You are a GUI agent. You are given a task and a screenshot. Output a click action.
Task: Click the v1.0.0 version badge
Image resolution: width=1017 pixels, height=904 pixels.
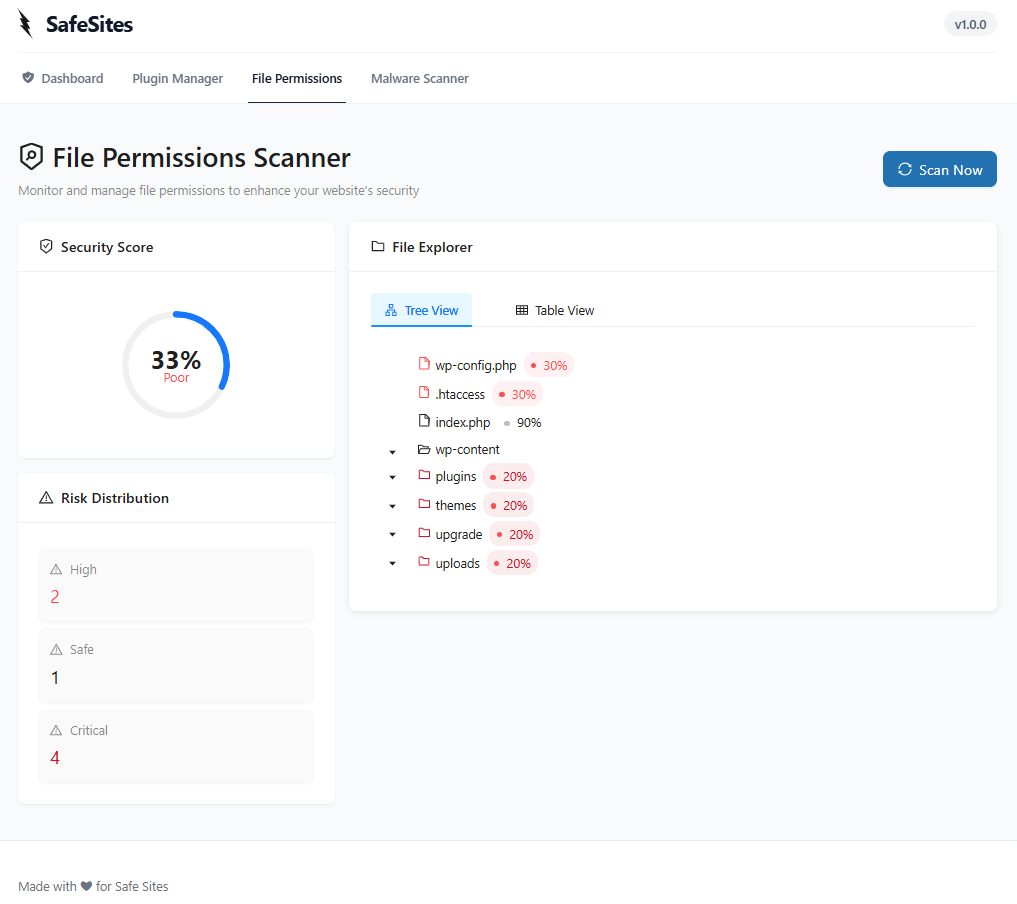[970, 24]
